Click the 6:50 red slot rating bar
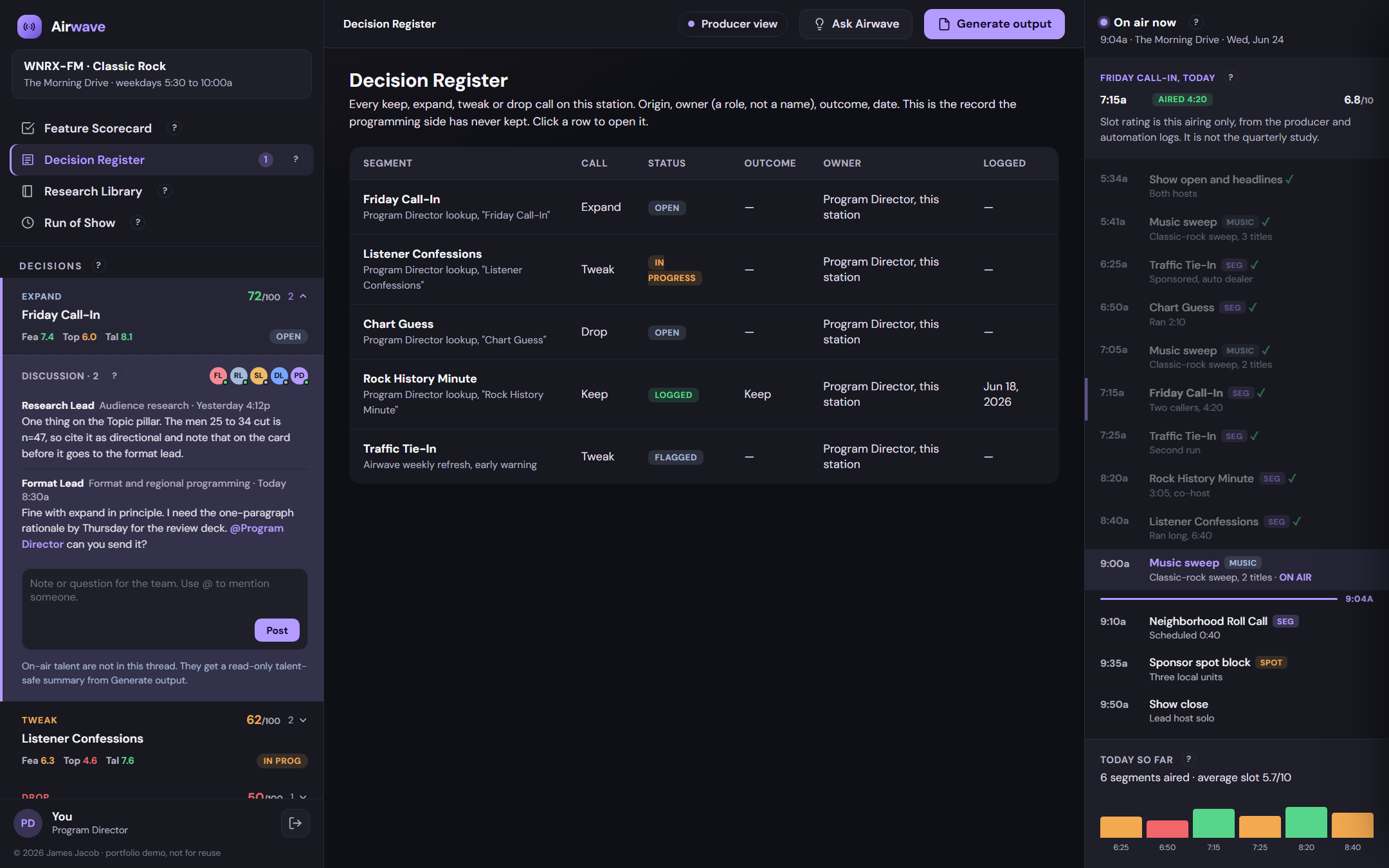The height and width of the screenshot is (868, 1389). [x=1167, y=829]
